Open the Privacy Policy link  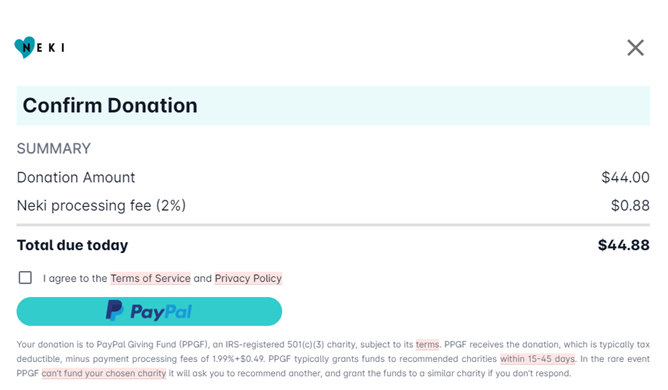[x=248, y=278]
